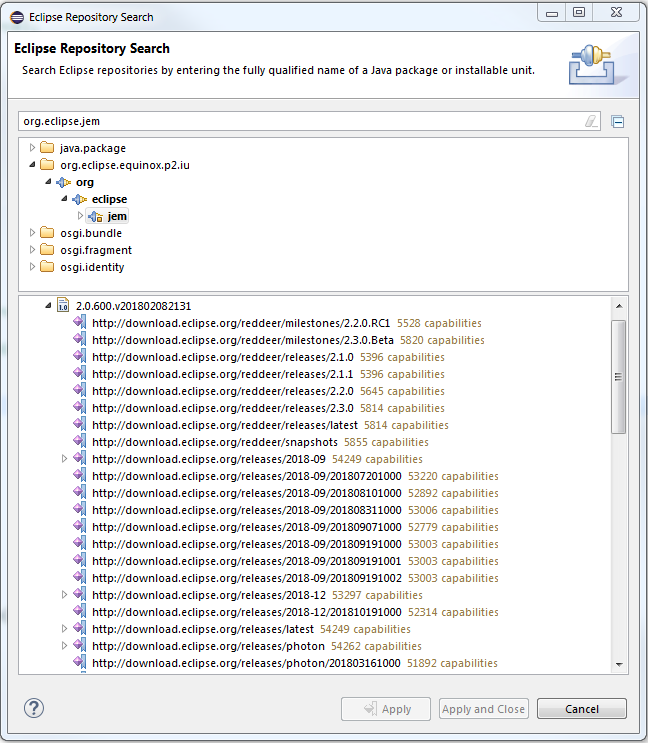The width and height of the screenshot is (648, 743).
Task: Select the osgi.identity tree label
Action: [92, 267]
